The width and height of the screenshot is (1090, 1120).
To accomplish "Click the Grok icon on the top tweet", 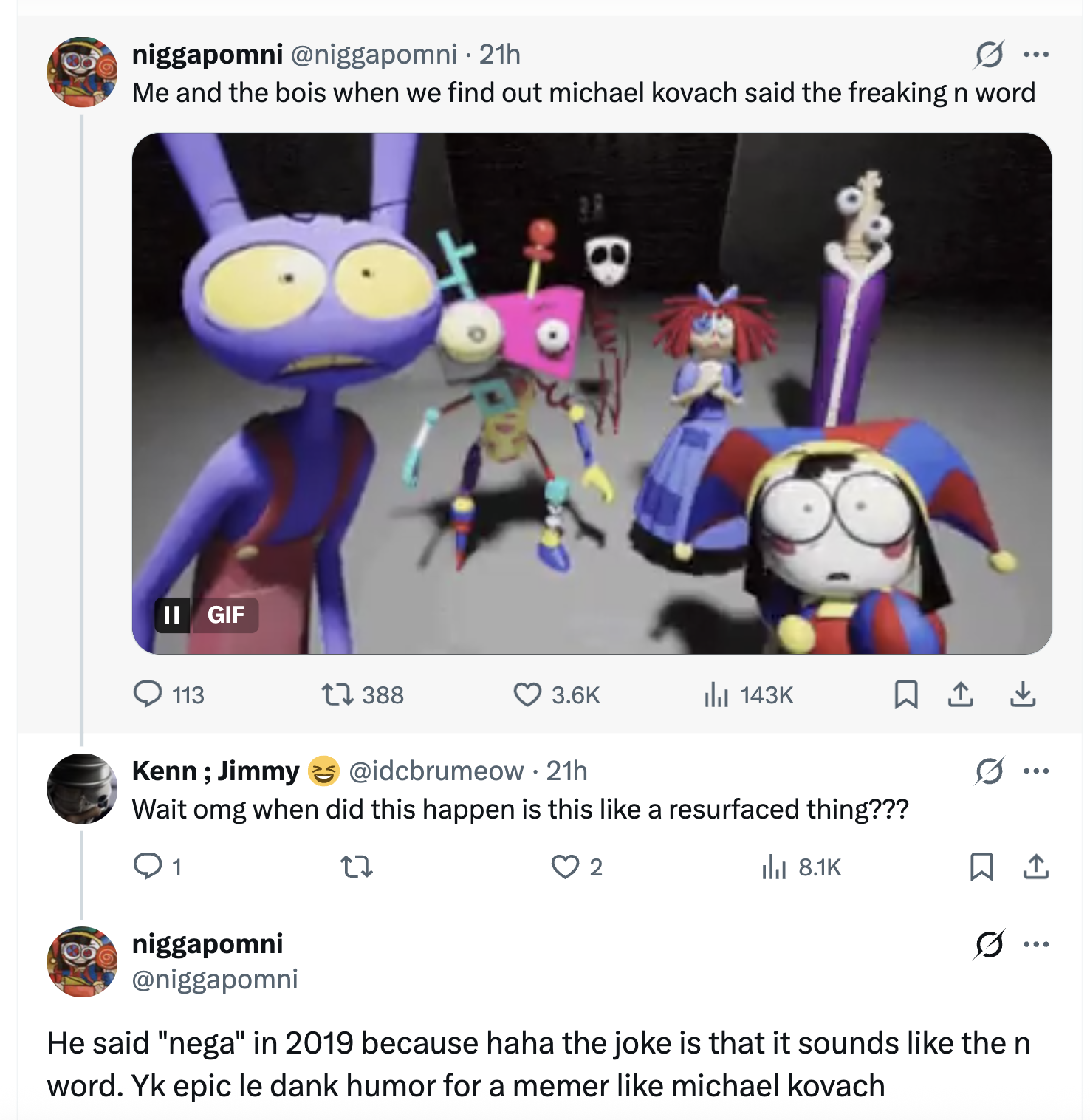I will coord(989,54).
